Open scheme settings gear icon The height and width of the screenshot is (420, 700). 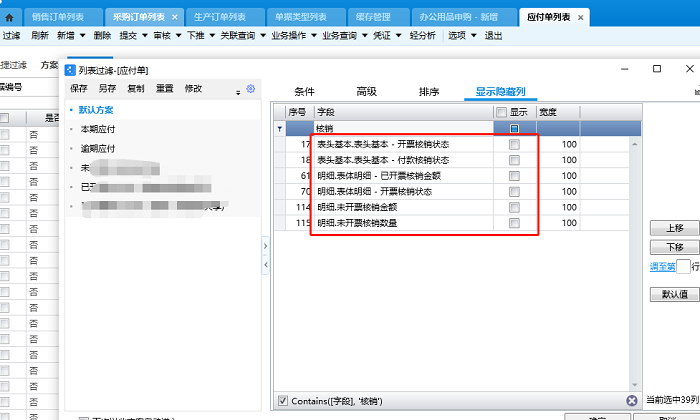(251, 88)
